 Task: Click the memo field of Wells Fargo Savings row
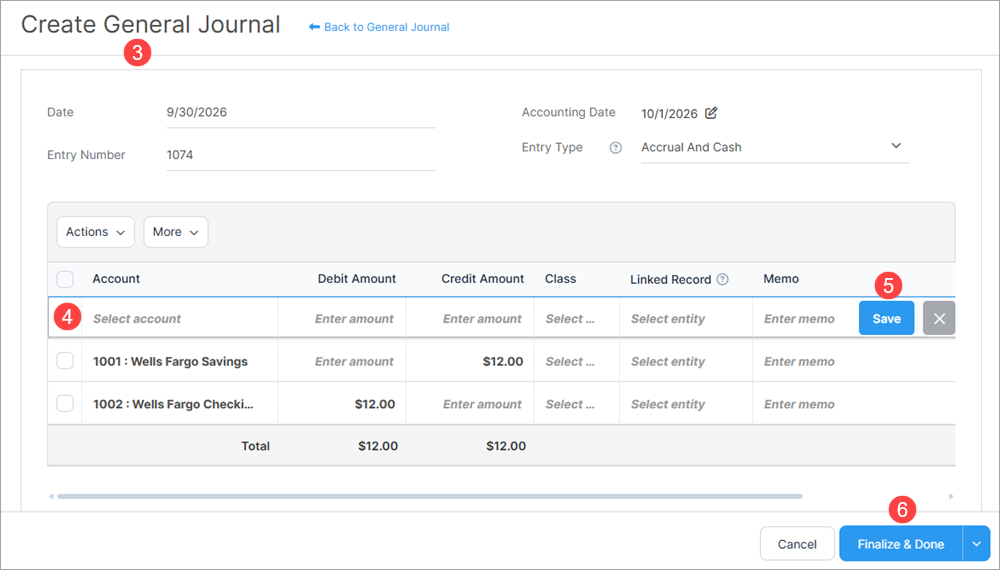pos(853,361)
